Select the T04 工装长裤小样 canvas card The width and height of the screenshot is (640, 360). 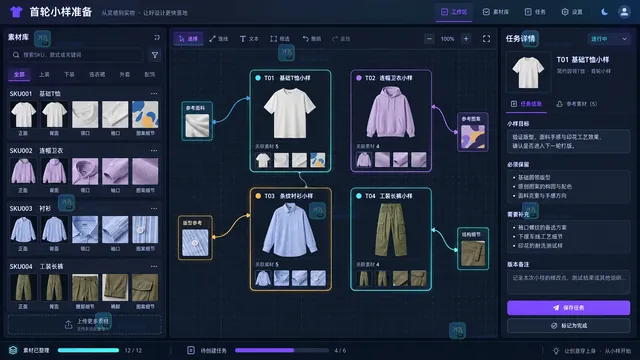point(391,239)
